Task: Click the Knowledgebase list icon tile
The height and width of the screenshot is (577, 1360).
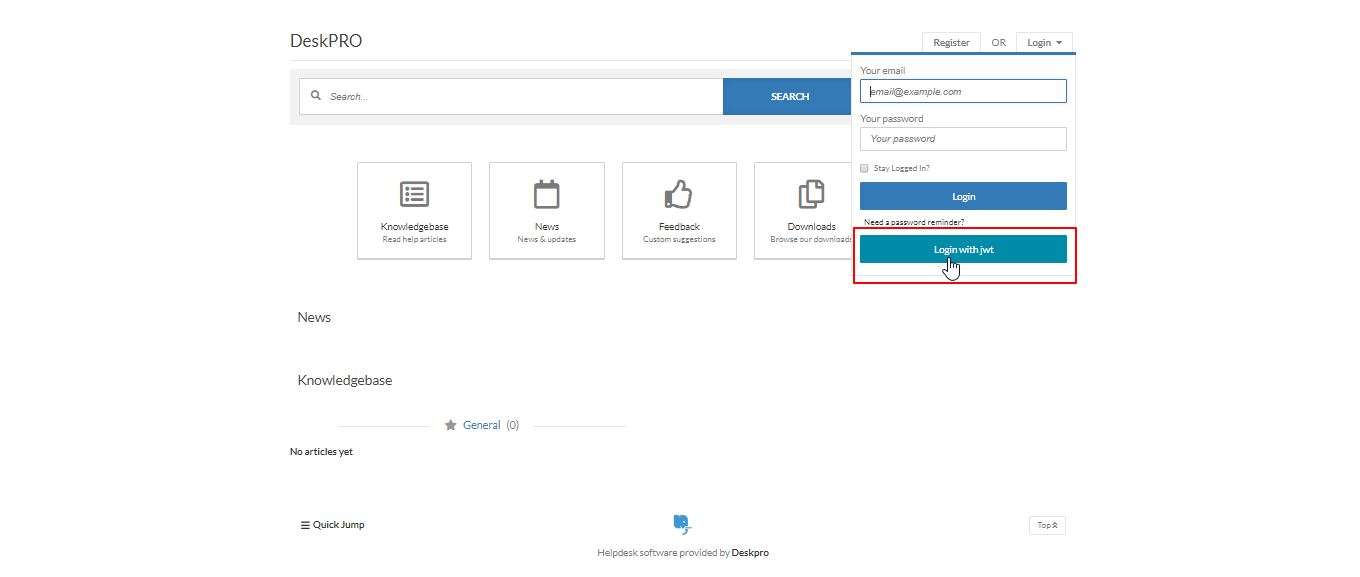Action: 414,211
